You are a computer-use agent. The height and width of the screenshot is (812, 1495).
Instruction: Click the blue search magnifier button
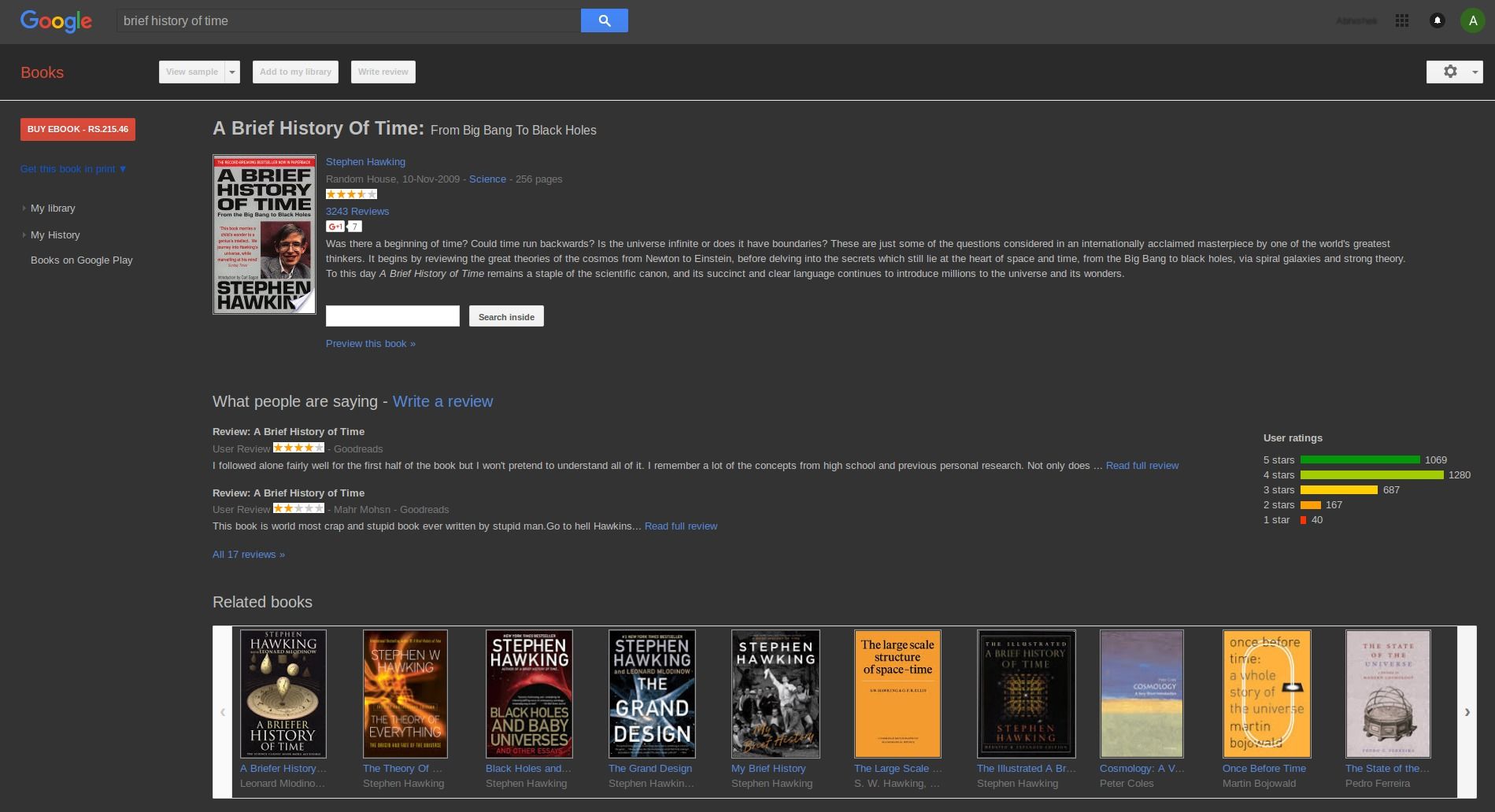604,20
